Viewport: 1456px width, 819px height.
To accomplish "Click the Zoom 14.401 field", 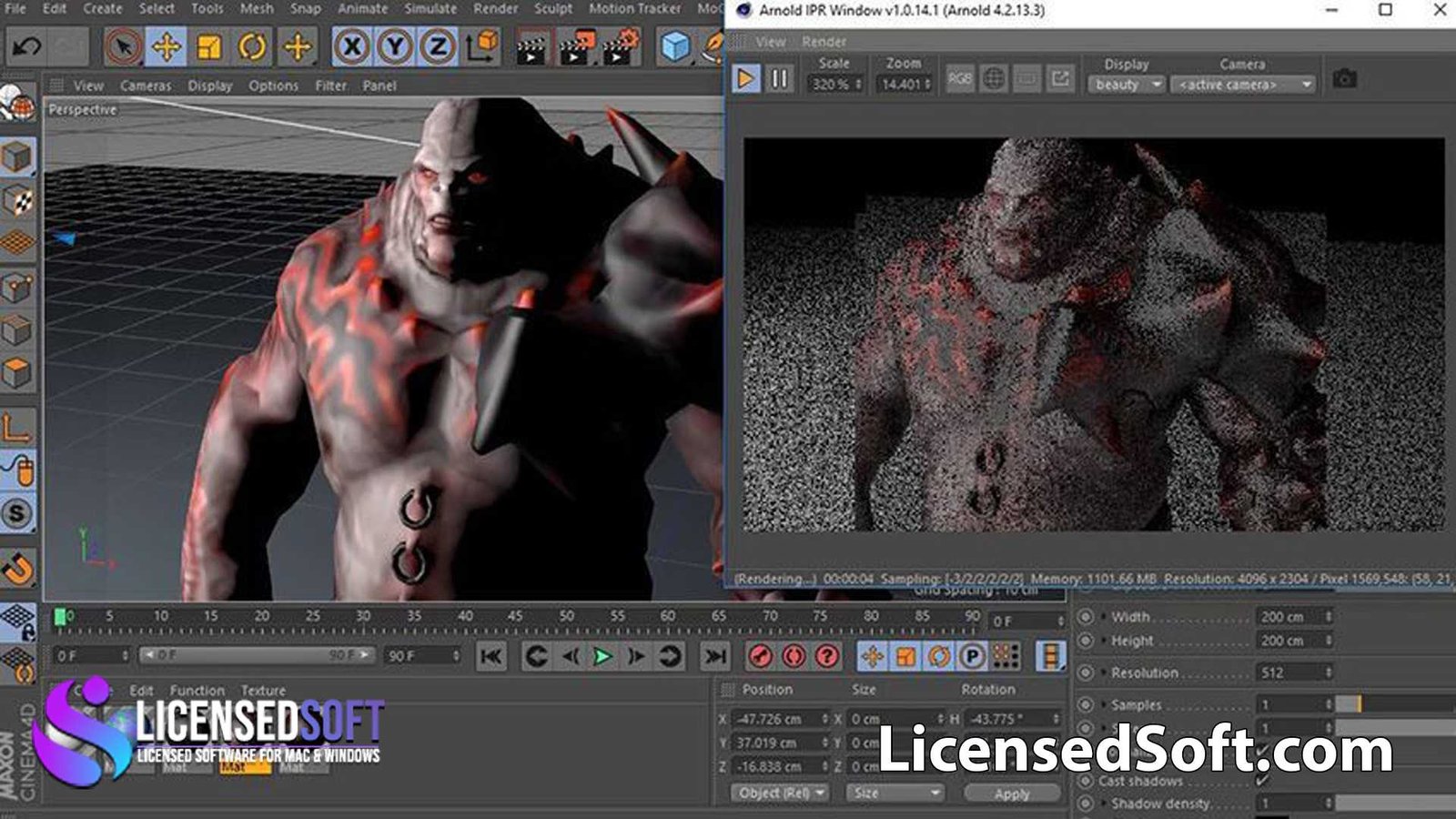I will [x=905, y=85].
